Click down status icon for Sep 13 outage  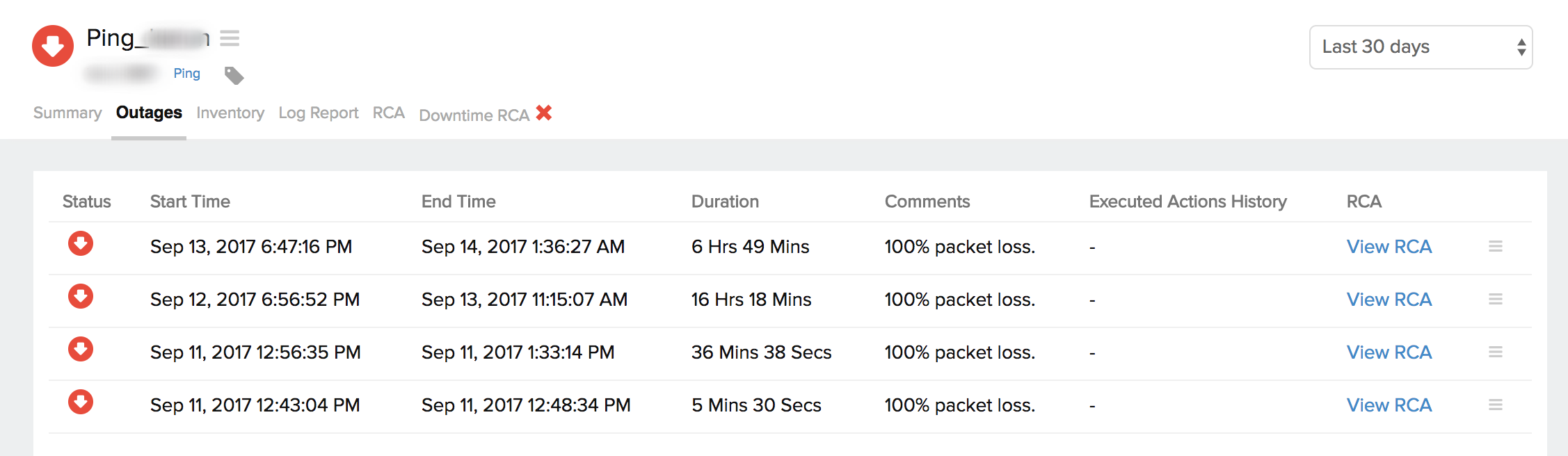[x=81, y=244]
